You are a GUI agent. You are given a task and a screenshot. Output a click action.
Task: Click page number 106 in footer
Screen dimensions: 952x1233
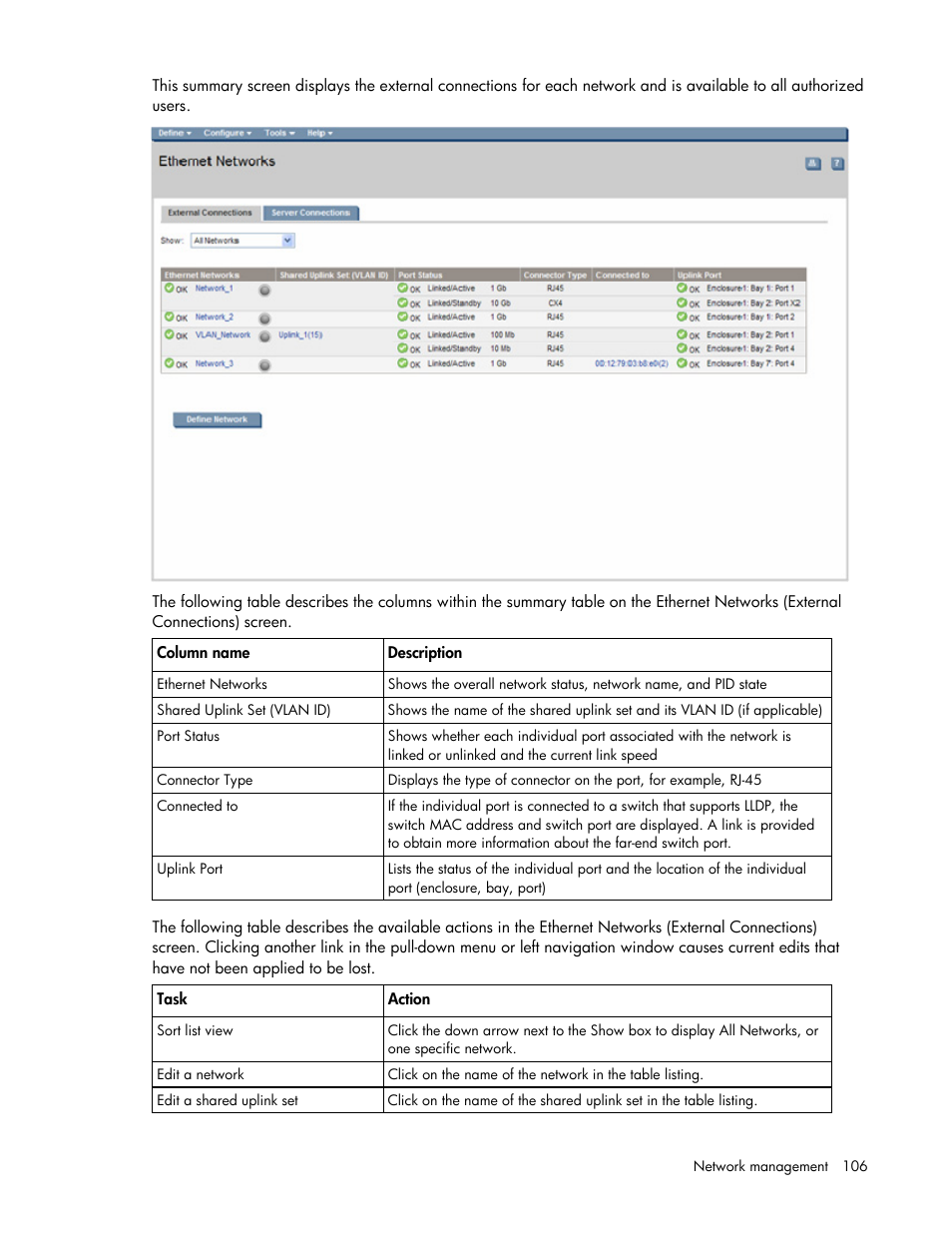[855, 1166]
